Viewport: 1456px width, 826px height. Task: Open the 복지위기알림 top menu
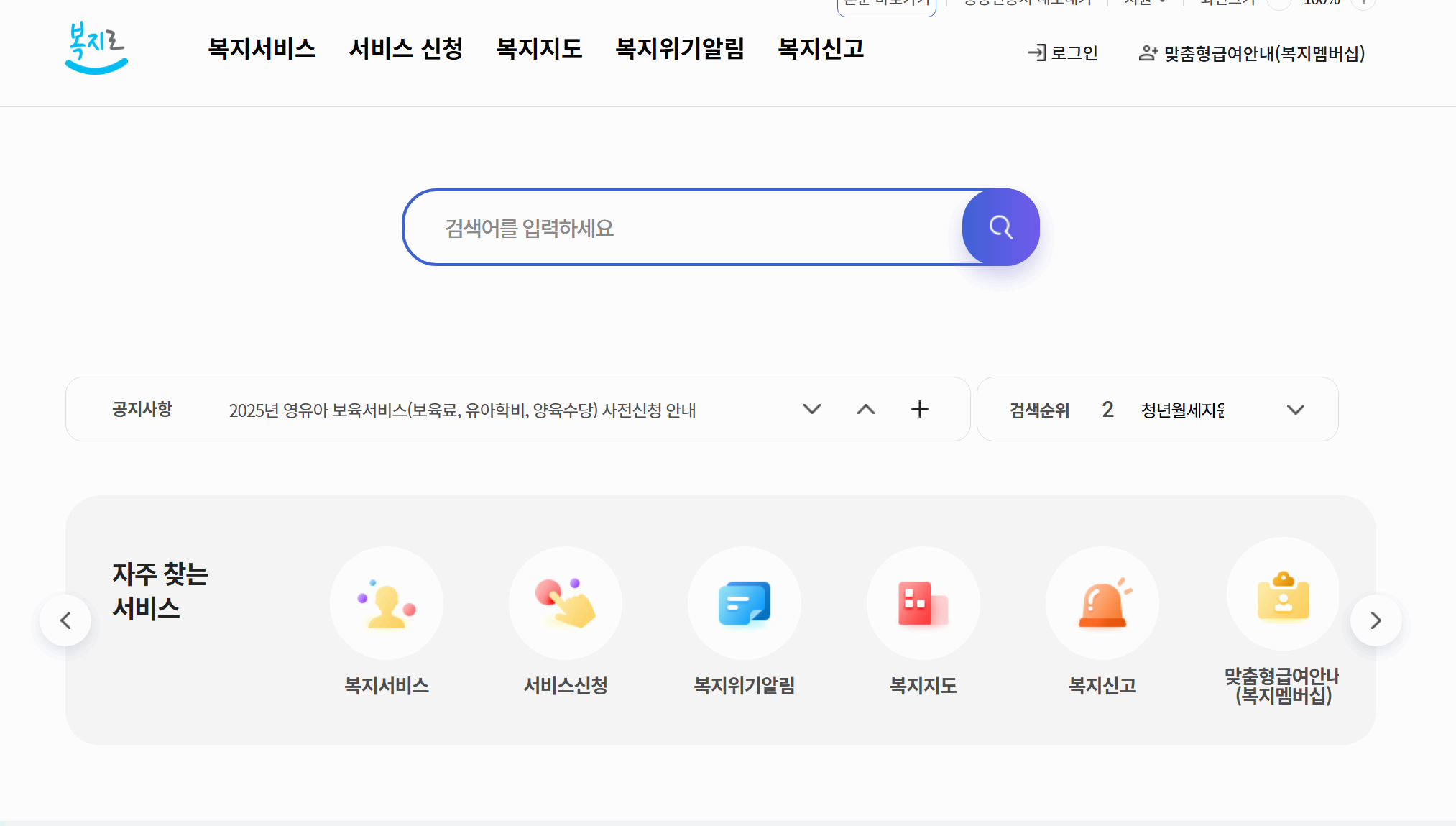tap(680, 49)
